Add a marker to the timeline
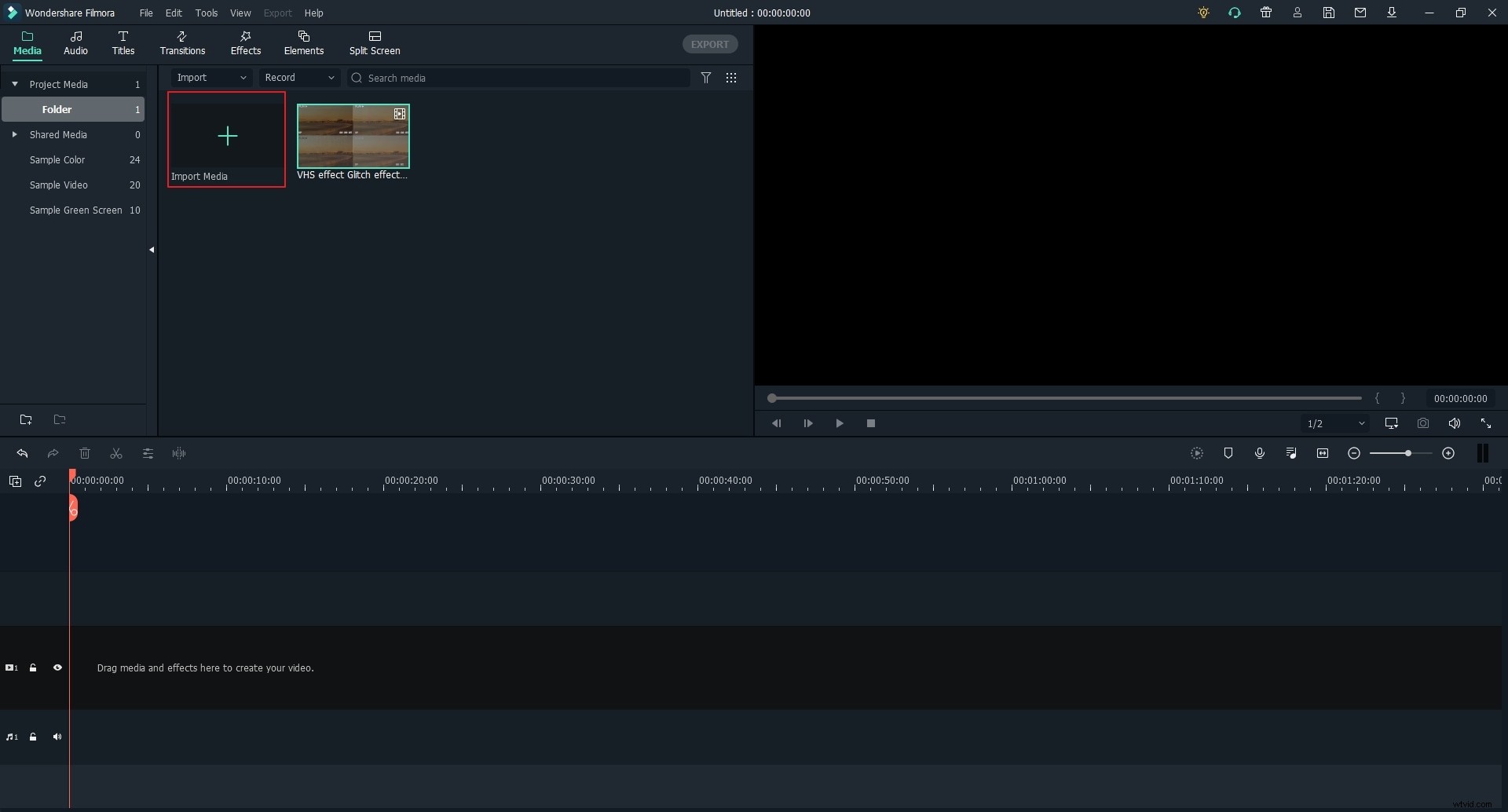The height and width of the screenshot is (812, 1508). pyautogui.click(x=1229, y=453)
